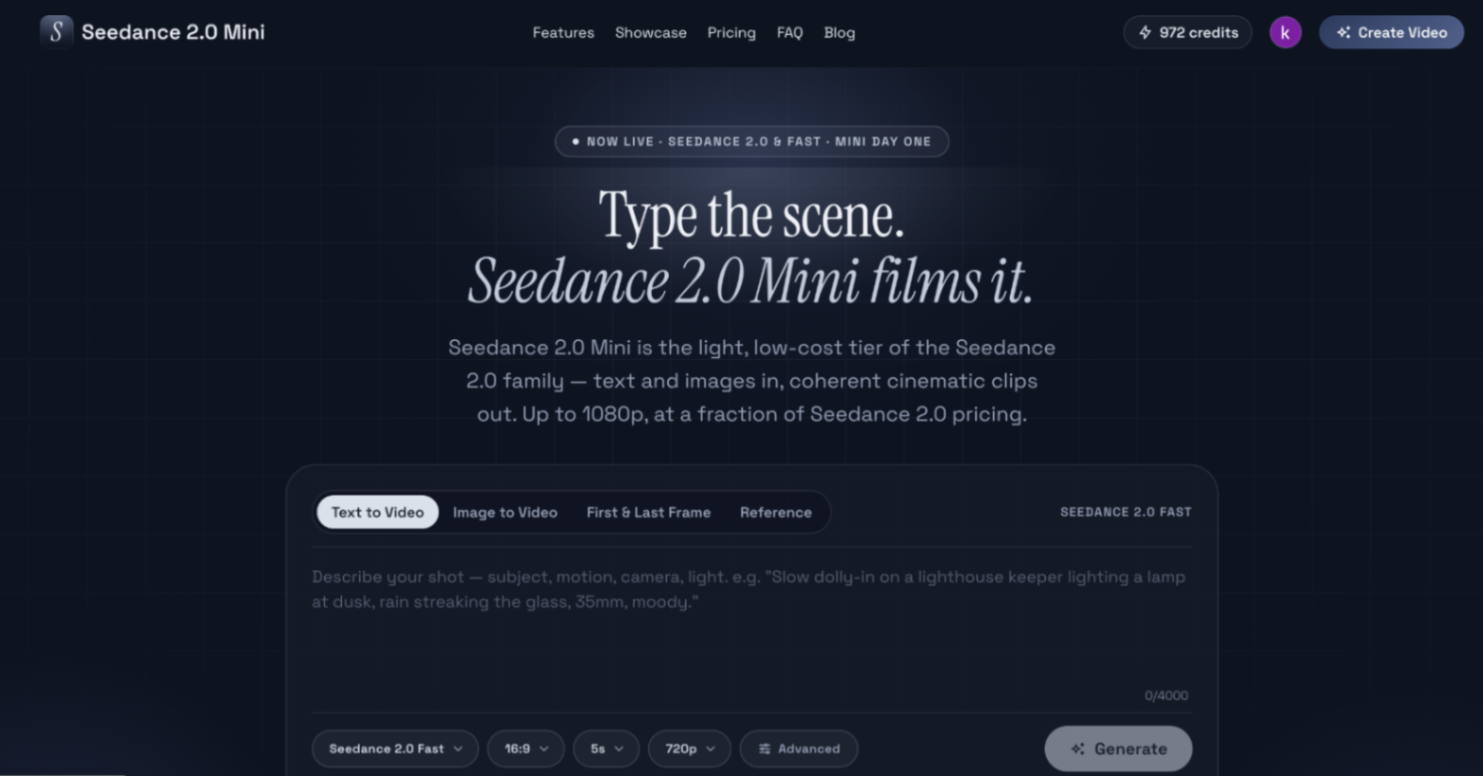Screen dimensions: 1483x776
Task: Click the 0/4000 character counter
Action: point(1166,695)
